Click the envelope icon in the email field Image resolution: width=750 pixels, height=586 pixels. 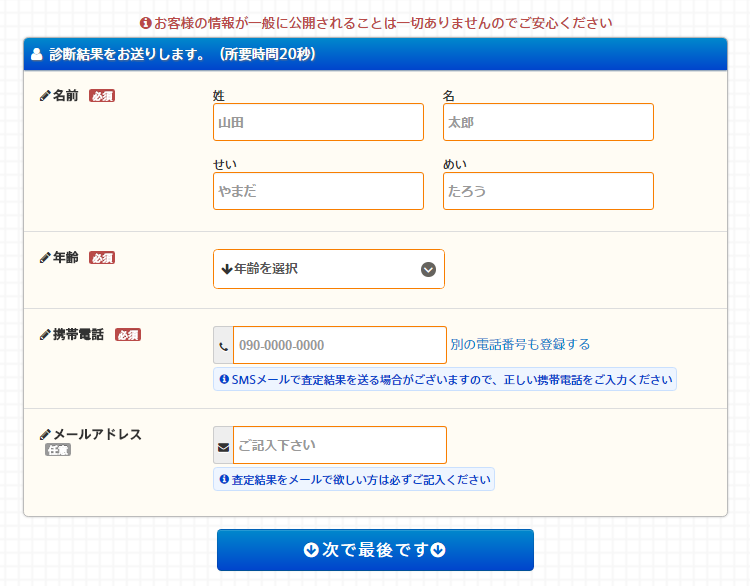(x=223, y=446)
